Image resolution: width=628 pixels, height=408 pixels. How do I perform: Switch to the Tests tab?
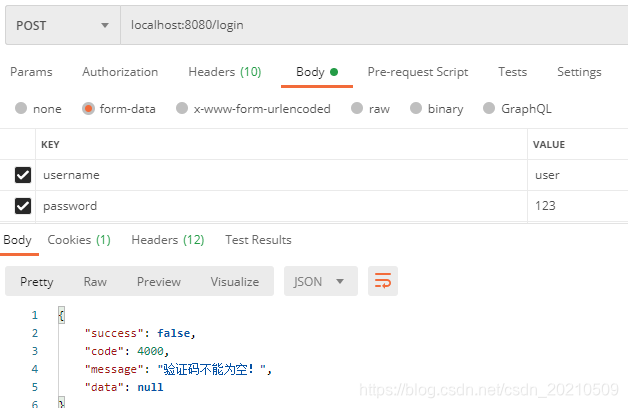tap(512, 72)
